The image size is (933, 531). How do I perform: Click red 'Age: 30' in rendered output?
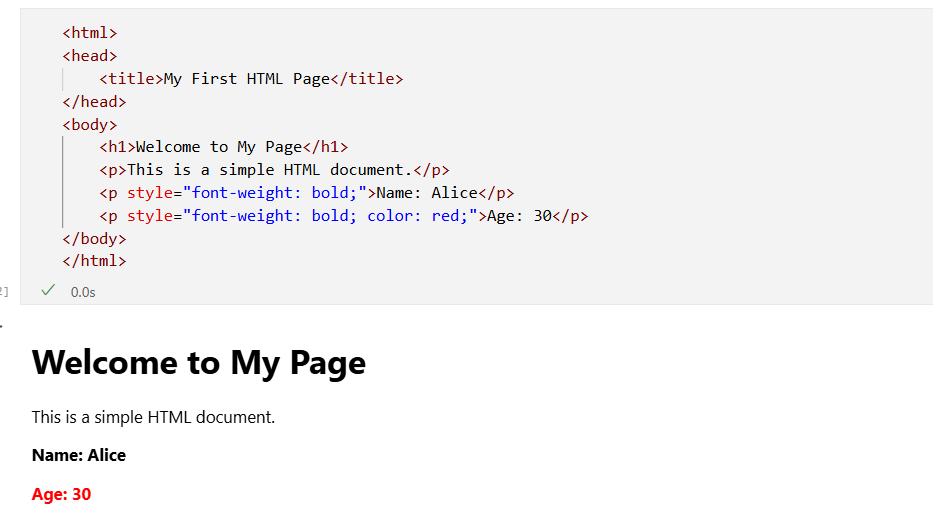click(x=61, y=495)
